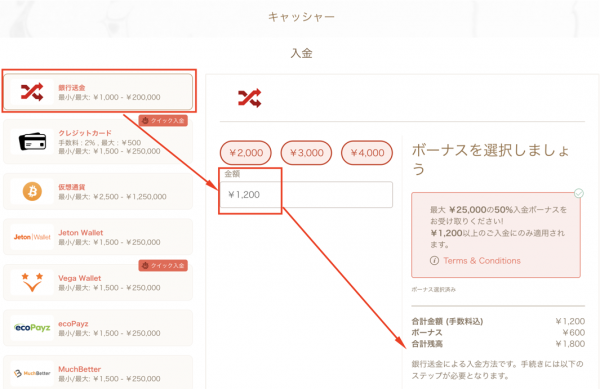Click the Bitcoin coin icon
This screenshot has width=600, height=389.
coord(33,191)
